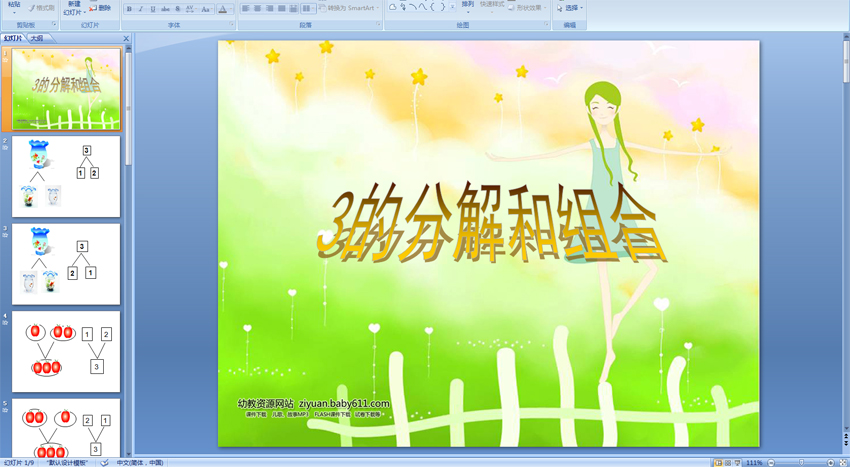This screenshot has height=467, width=850.
Task: Click the zoom slider in status bar
Action: [x=800, y=463]
